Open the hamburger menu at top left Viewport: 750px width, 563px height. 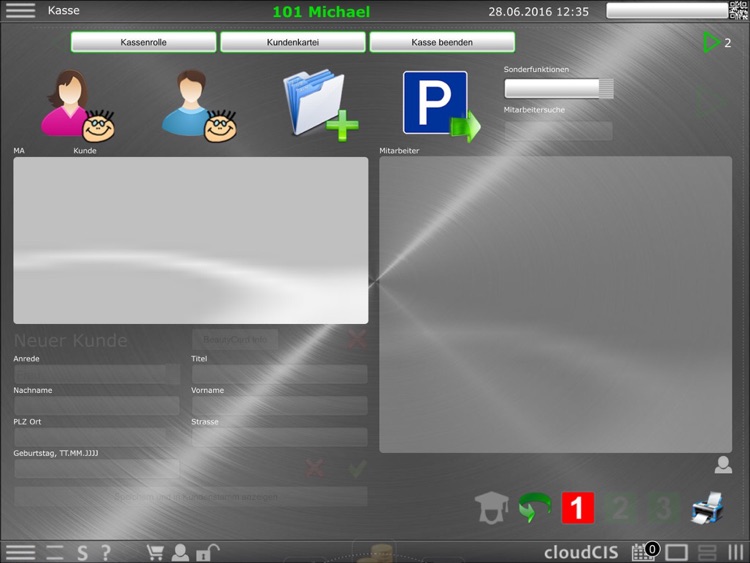20,11
